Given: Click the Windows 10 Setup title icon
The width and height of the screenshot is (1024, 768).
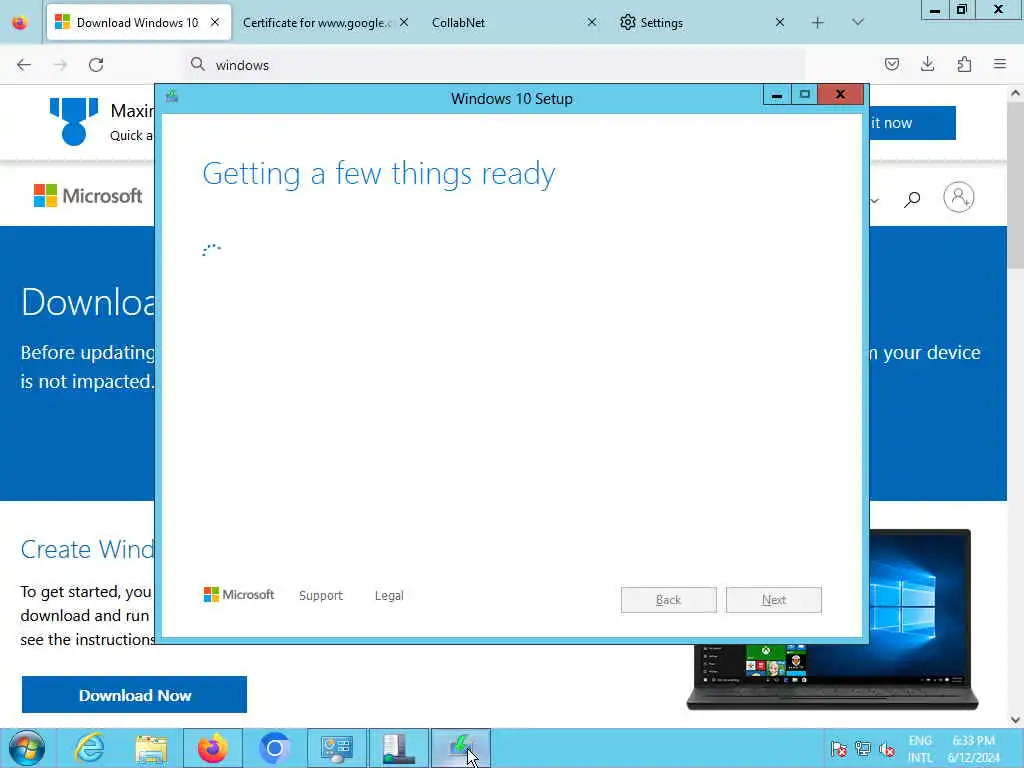Looking at the screenshot, I should click(x=172, y=97).
